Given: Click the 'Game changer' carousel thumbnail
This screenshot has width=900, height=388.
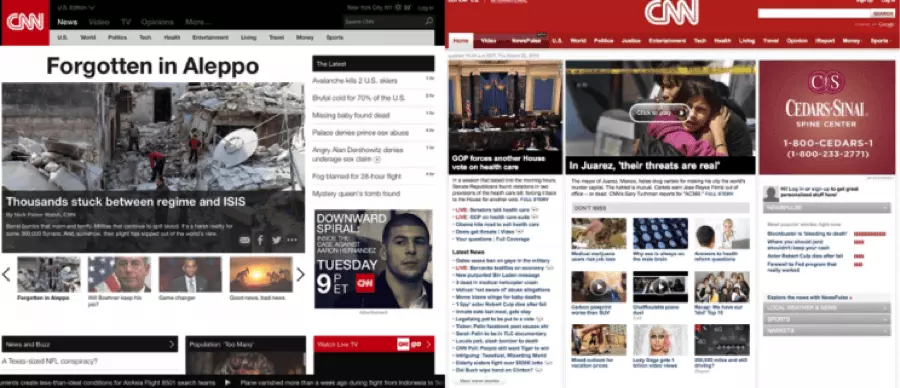Looking at the screenshot, I should 190,274.
